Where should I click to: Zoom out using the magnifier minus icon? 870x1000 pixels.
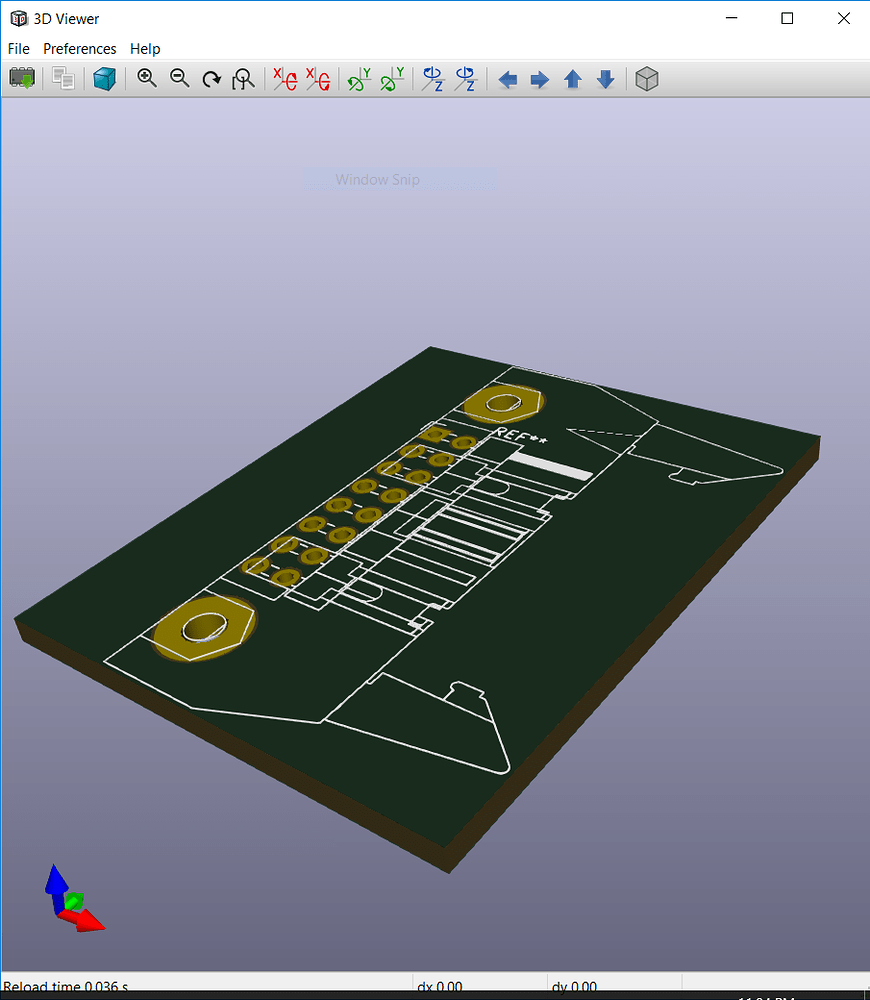pos(179,79)
